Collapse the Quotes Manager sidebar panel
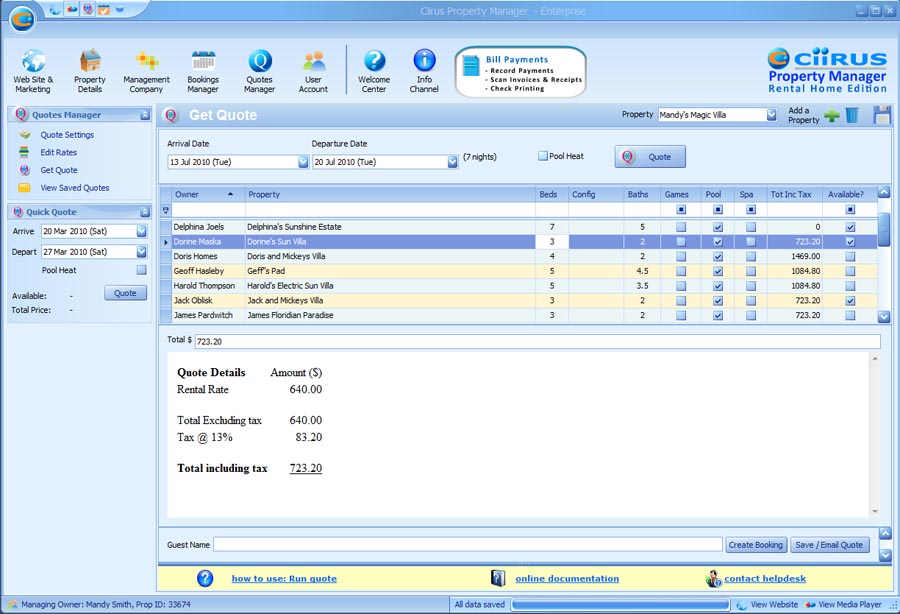This screenshot has width=900, height=614. pyautogui.click(x=145, y=115)
